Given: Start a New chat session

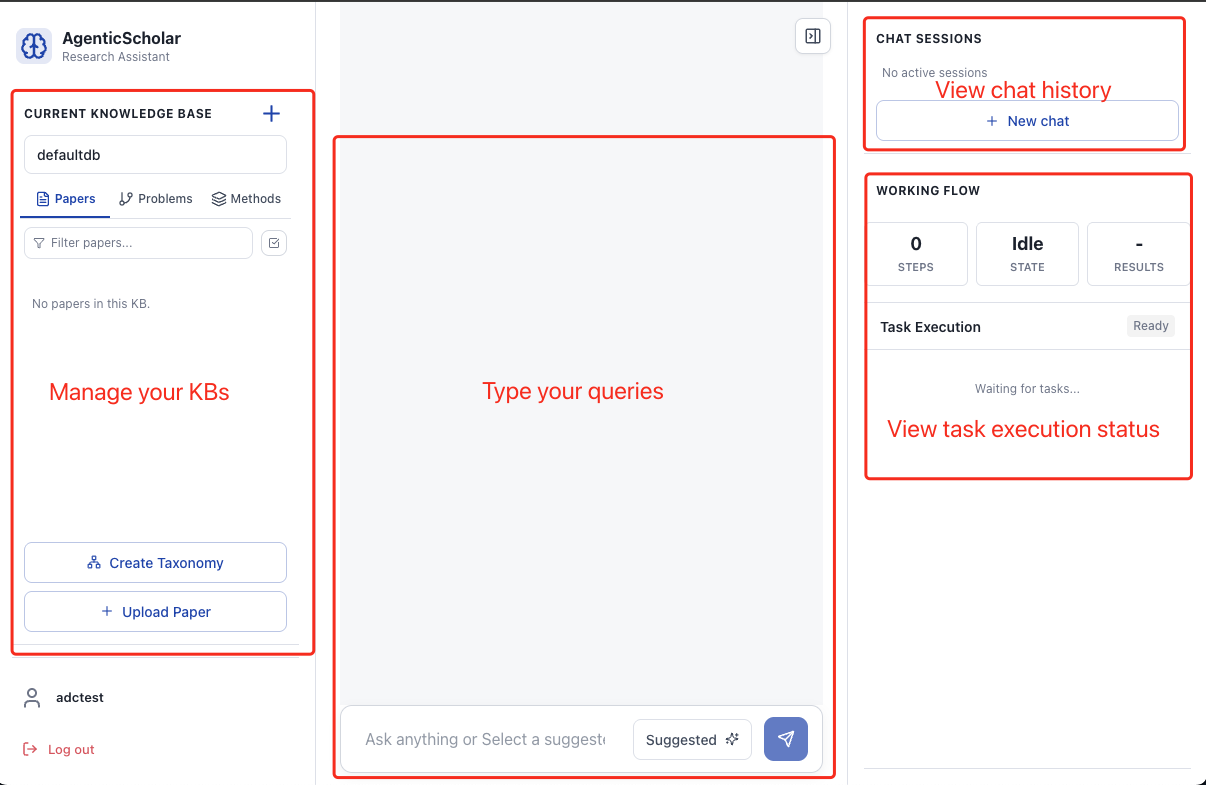Looking at the screenshot, I should (x=1027, y=120).
